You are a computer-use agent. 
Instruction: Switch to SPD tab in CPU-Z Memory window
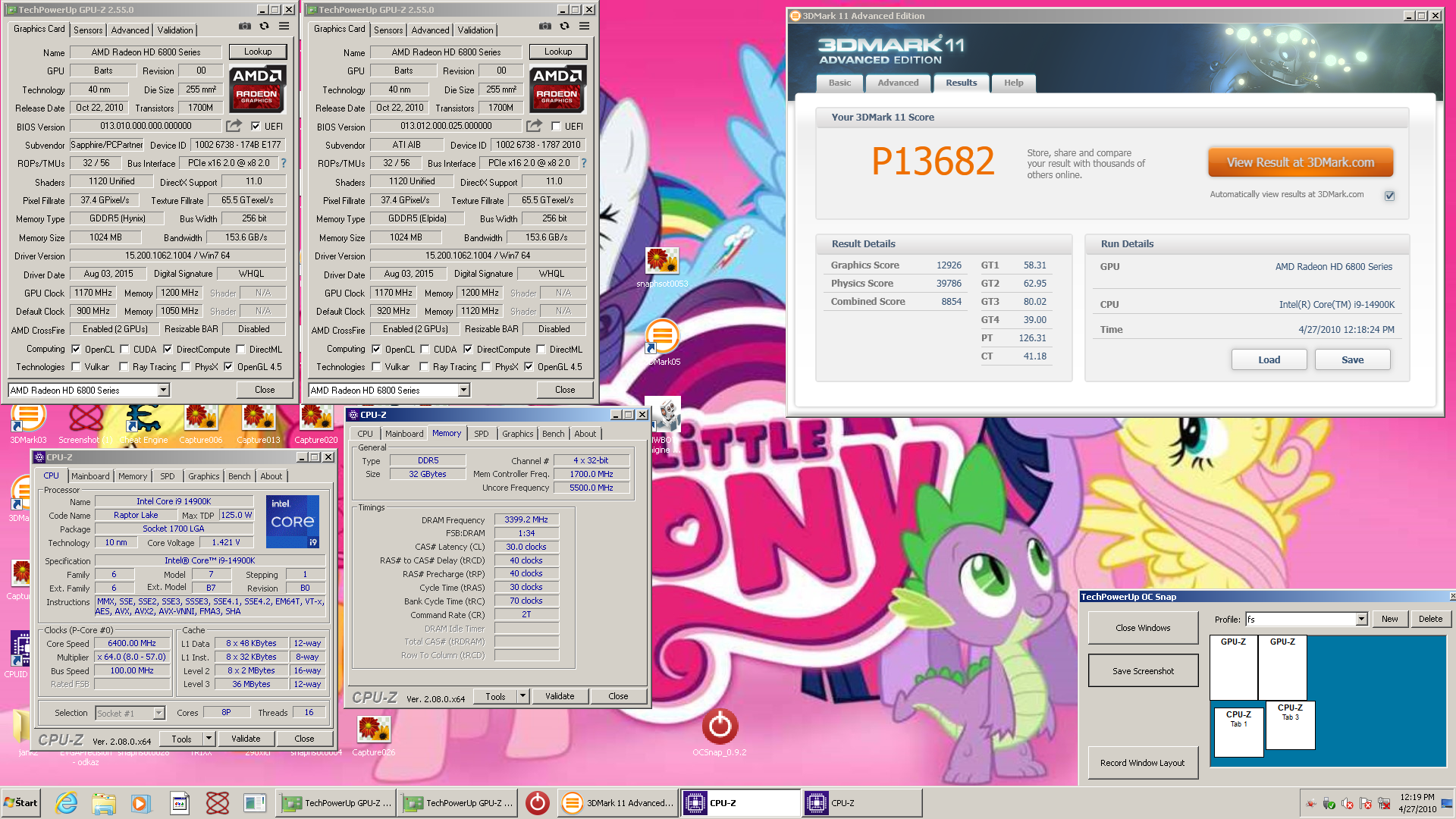481,434
